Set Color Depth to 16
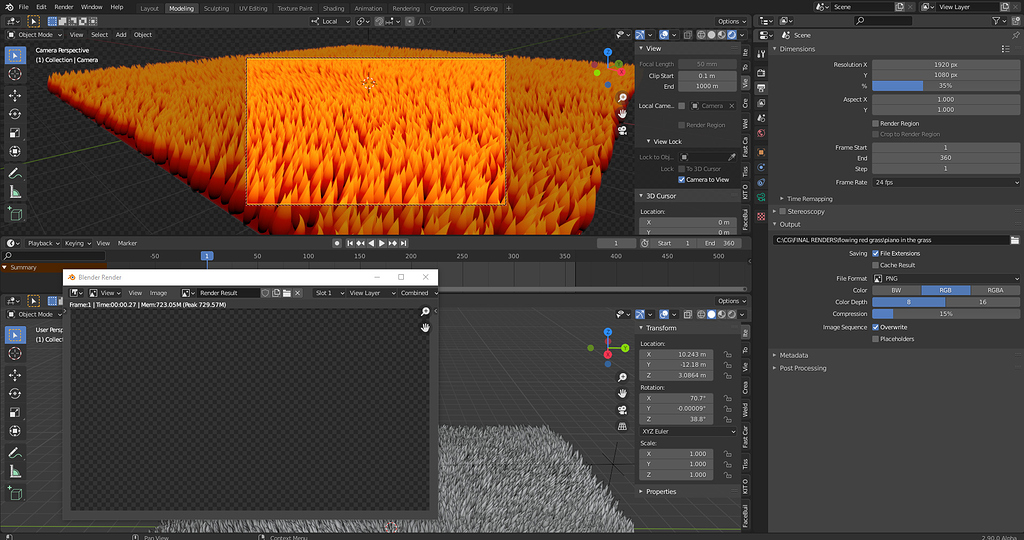 coord(982,302)
